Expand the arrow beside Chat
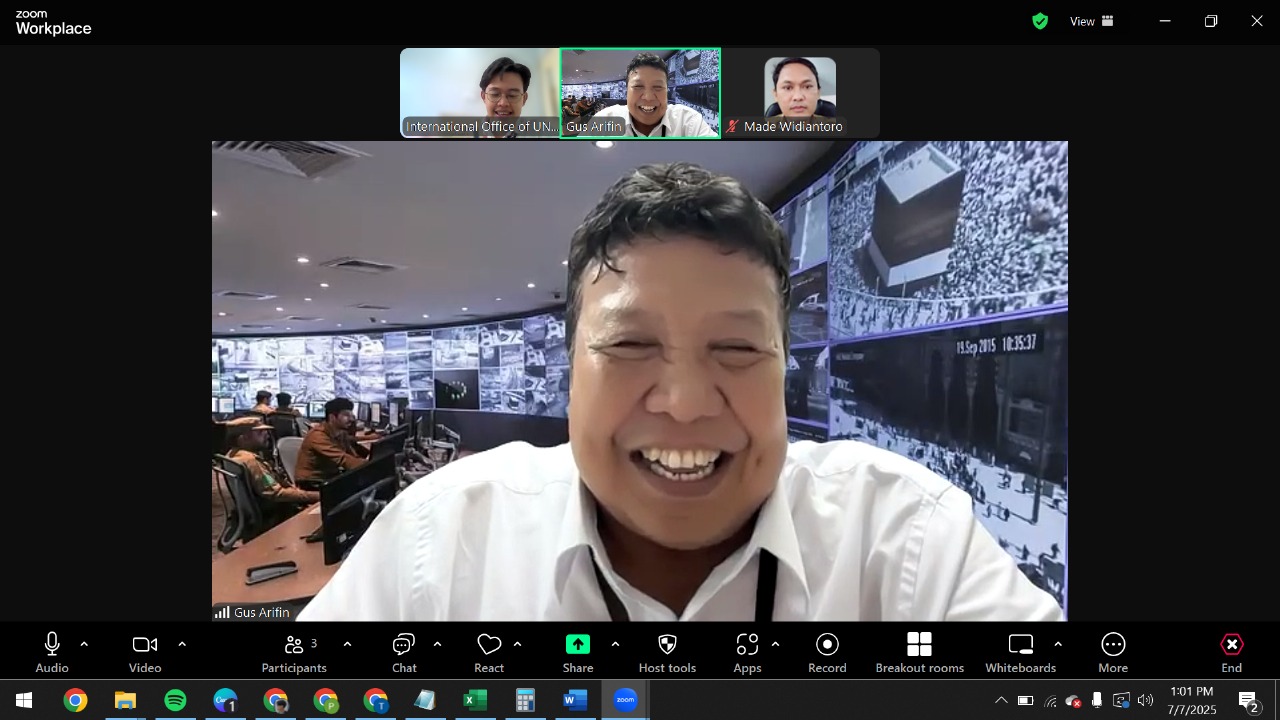Viewport: 1280px width, 720px height. 437,645
